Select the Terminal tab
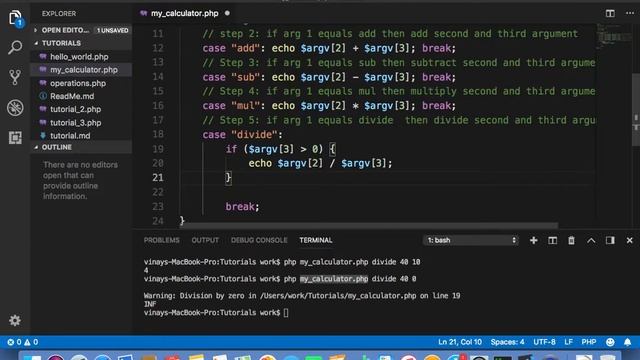Image resolution: width=640 pixels, height=360 pixels. (x=316, y=240)
